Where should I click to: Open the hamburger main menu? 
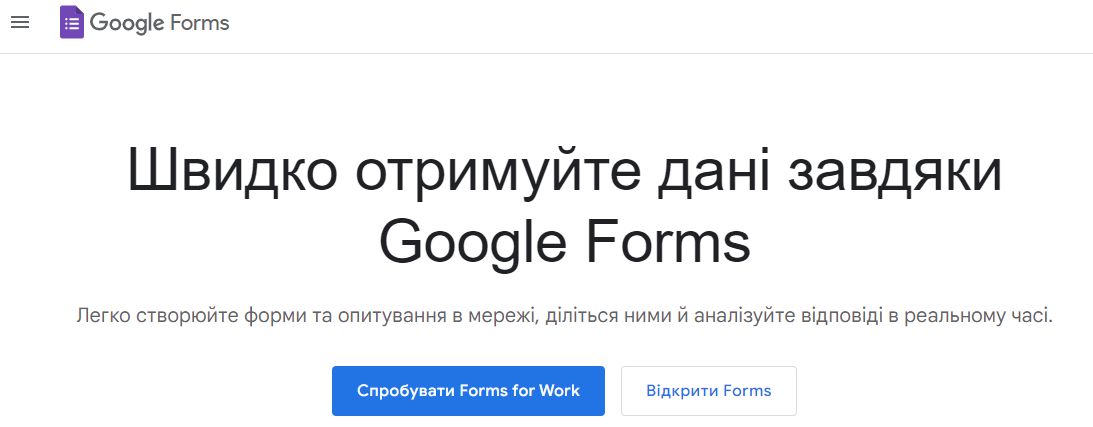(20, 22)
